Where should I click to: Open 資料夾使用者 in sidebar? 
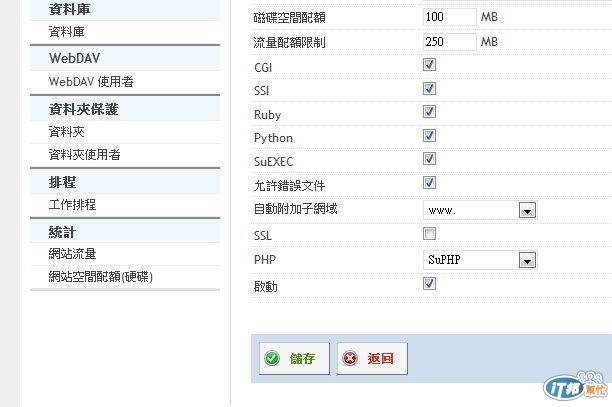84,155
